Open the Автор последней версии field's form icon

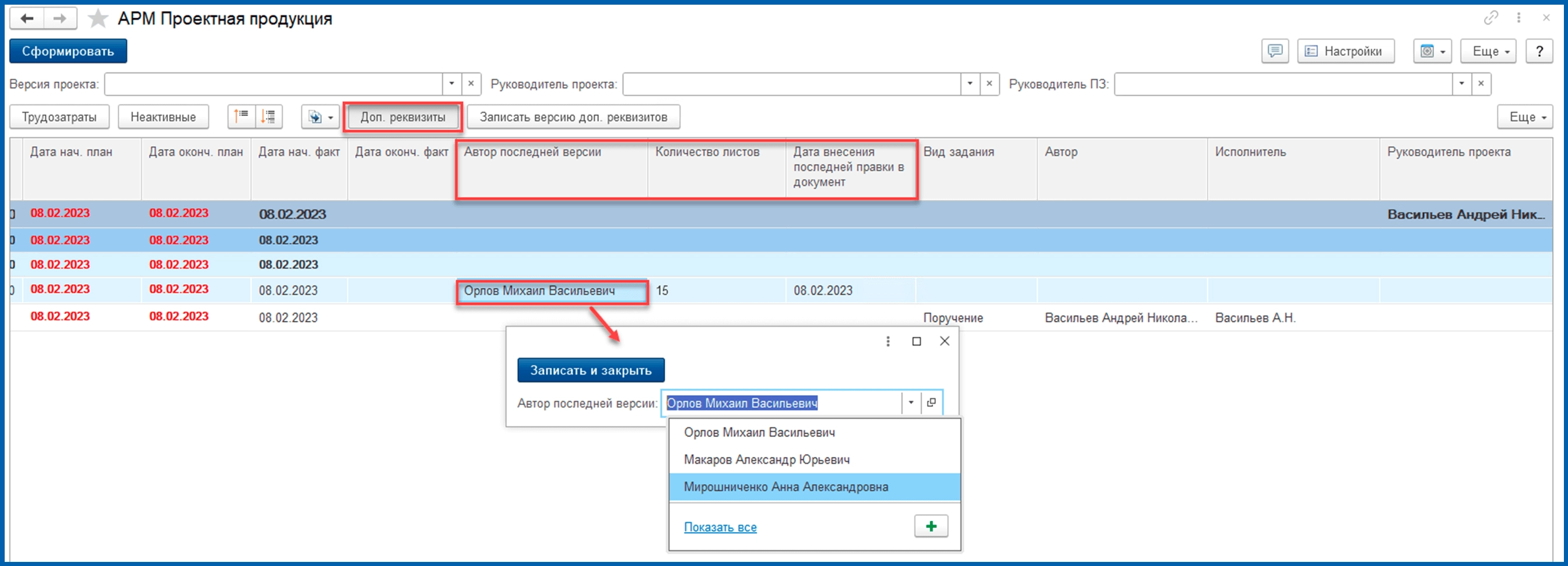[x=931, y=403]
